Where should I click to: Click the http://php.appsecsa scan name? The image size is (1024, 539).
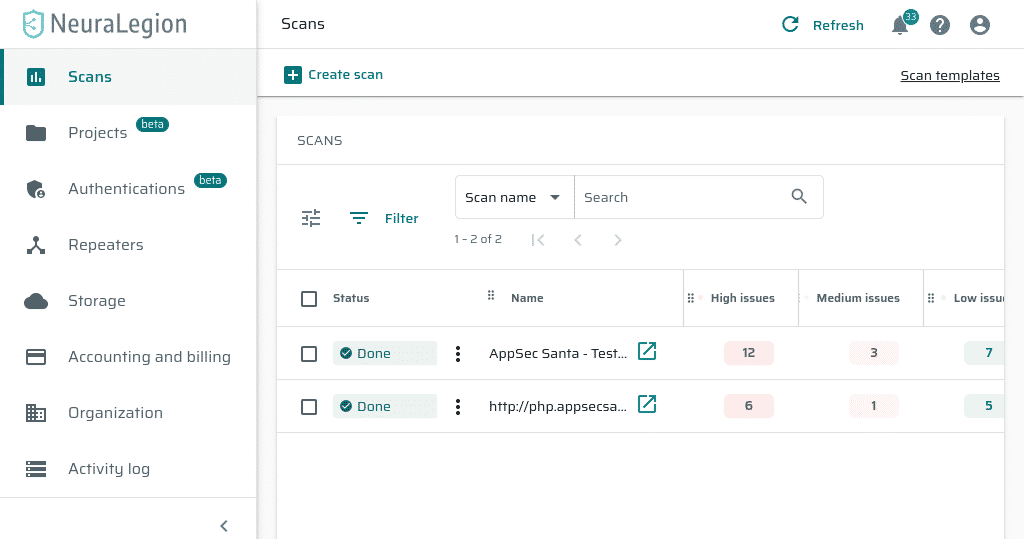tap(558, 406)
